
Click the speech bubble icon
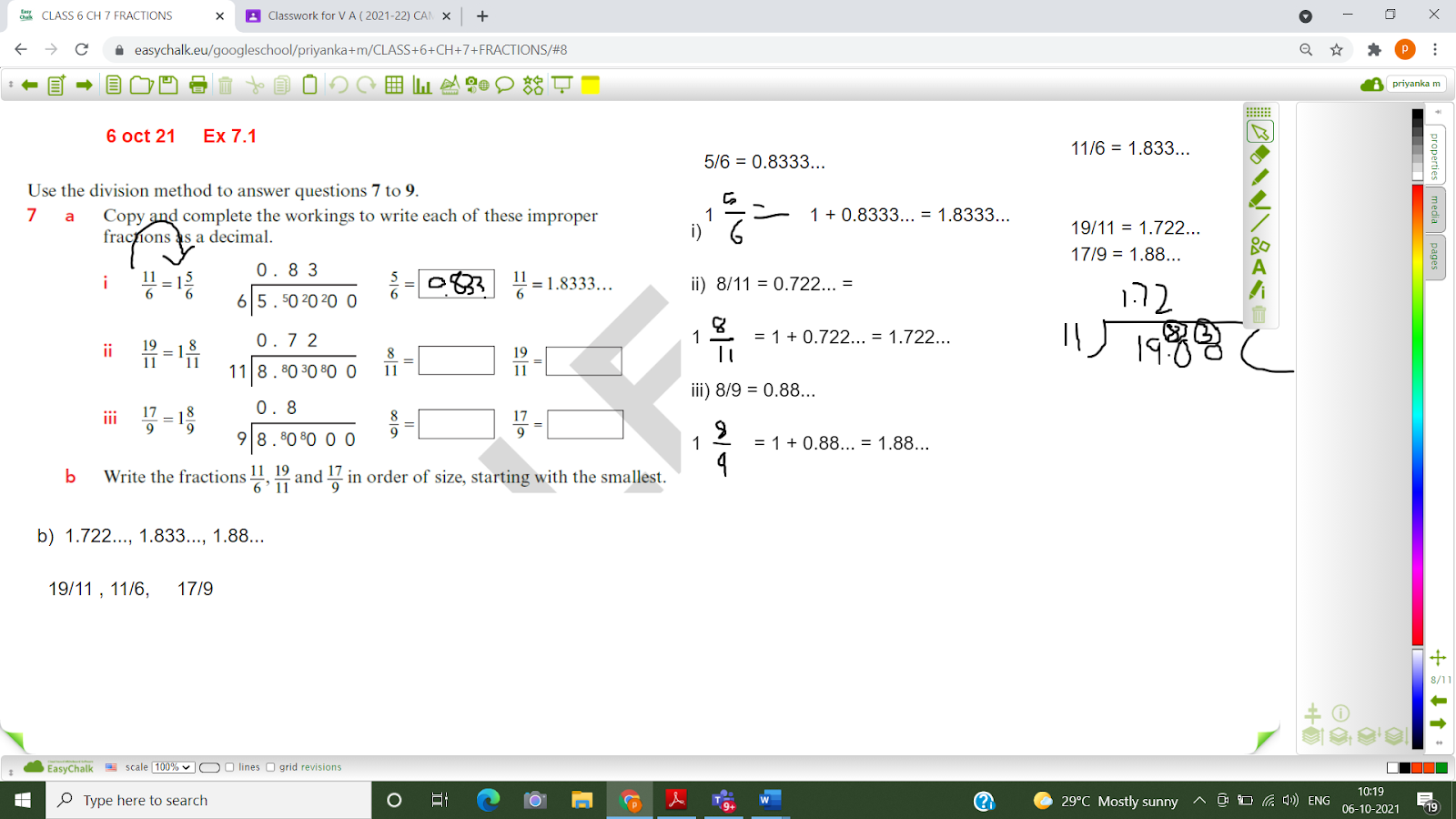click(505, 85)
